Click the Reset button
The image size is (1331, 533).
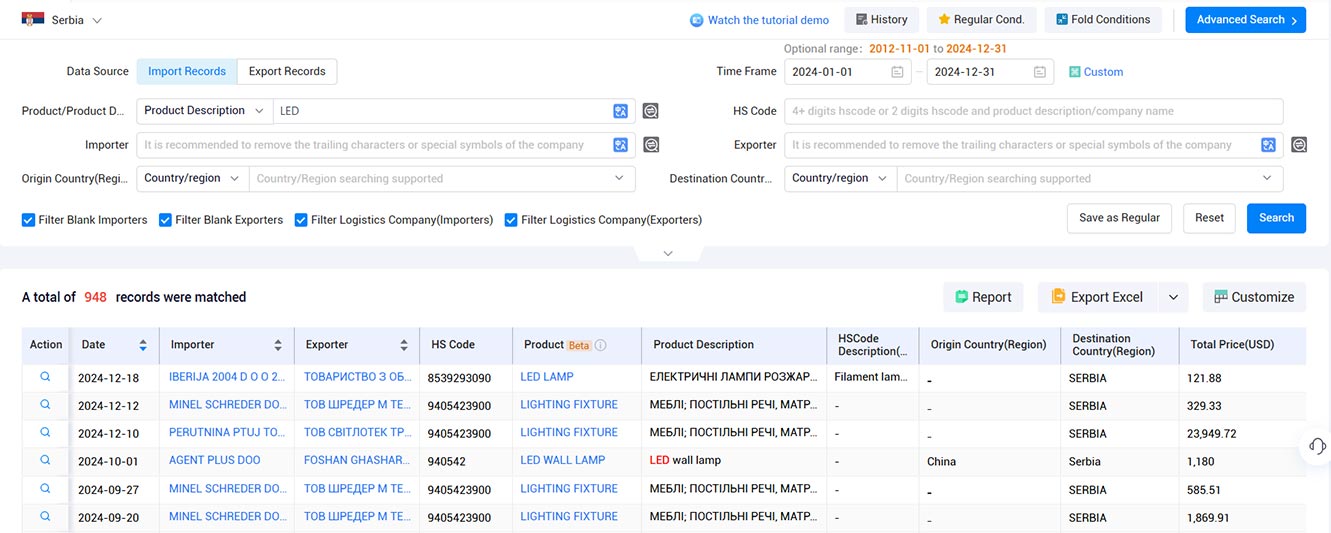[x=1209, y=218]
